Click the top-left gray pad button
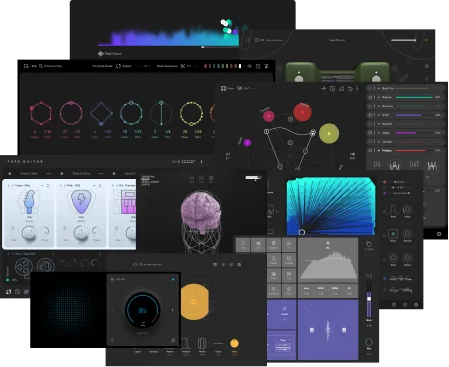Image resolution: width=449 pixels, height=367 pixels. coord(243,244)
